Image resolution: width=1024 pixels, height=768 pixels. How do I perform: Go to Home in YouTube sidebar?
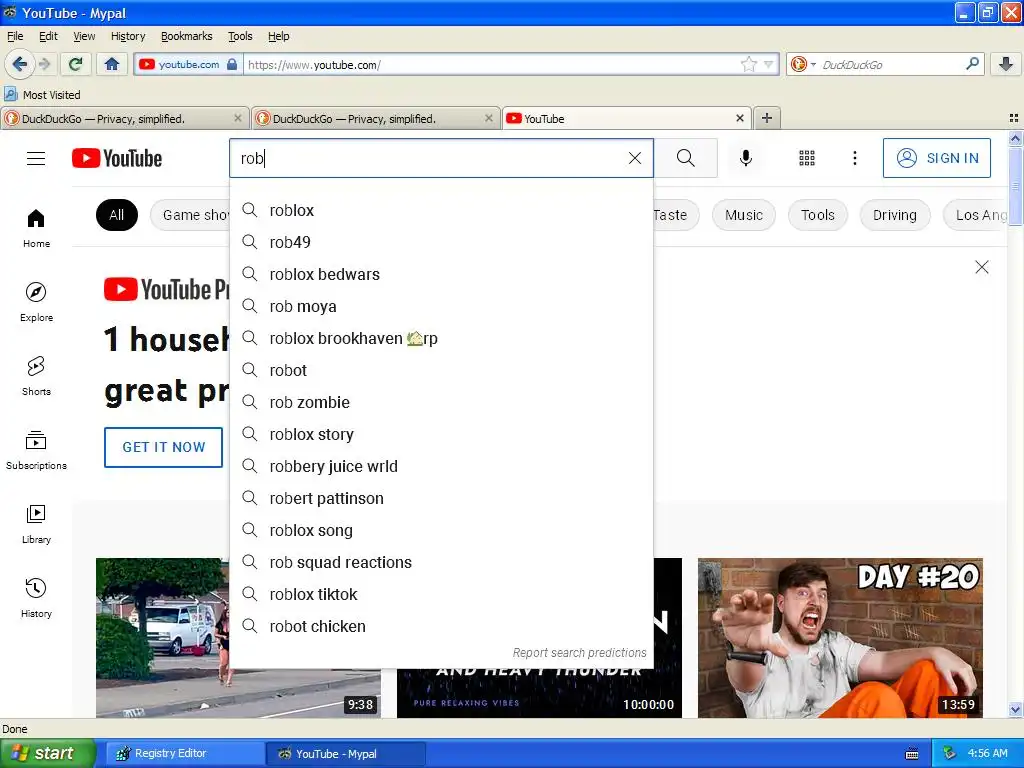click(37, 228)
